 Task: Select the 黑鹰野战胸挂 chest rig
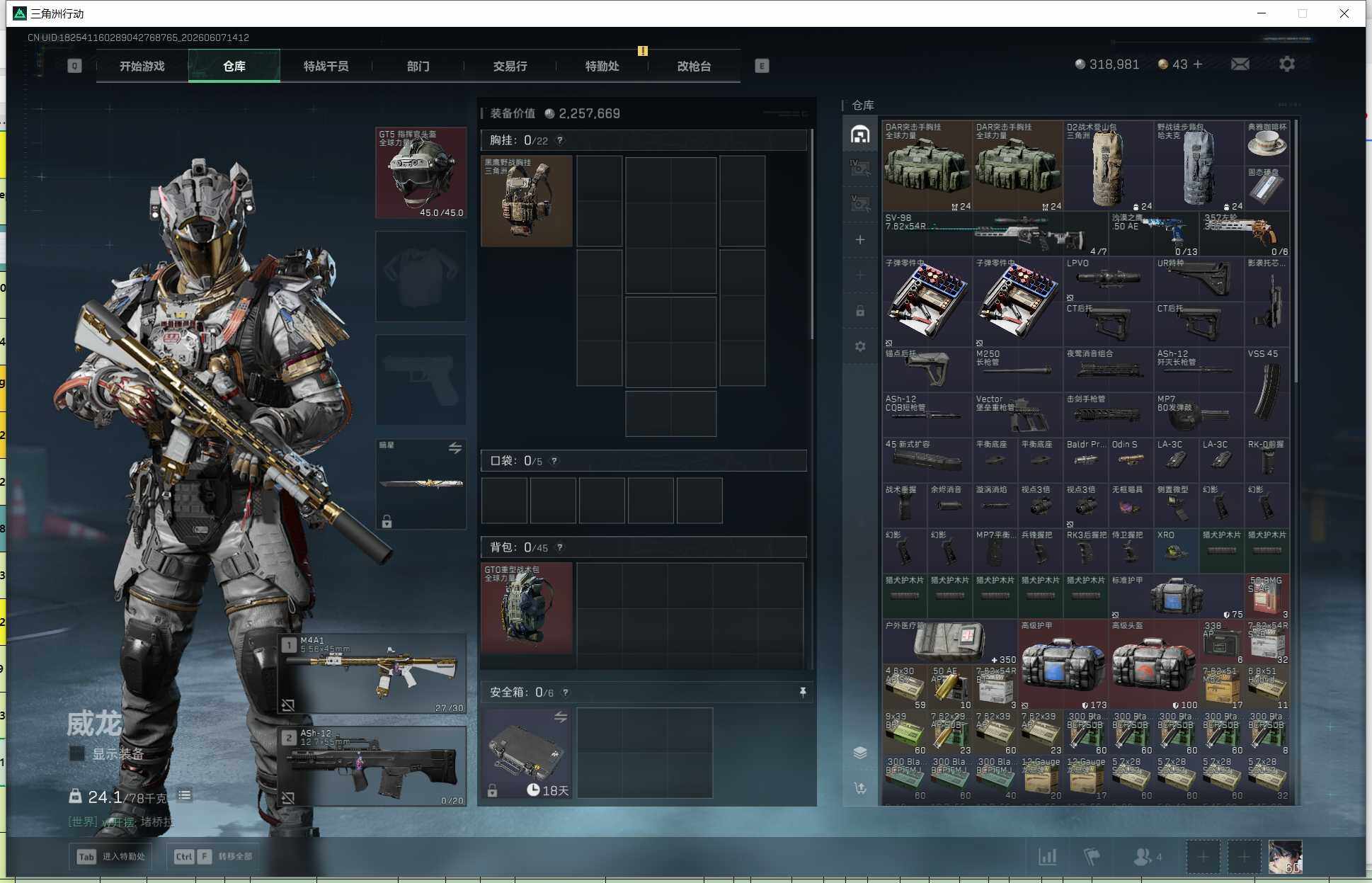527,201
